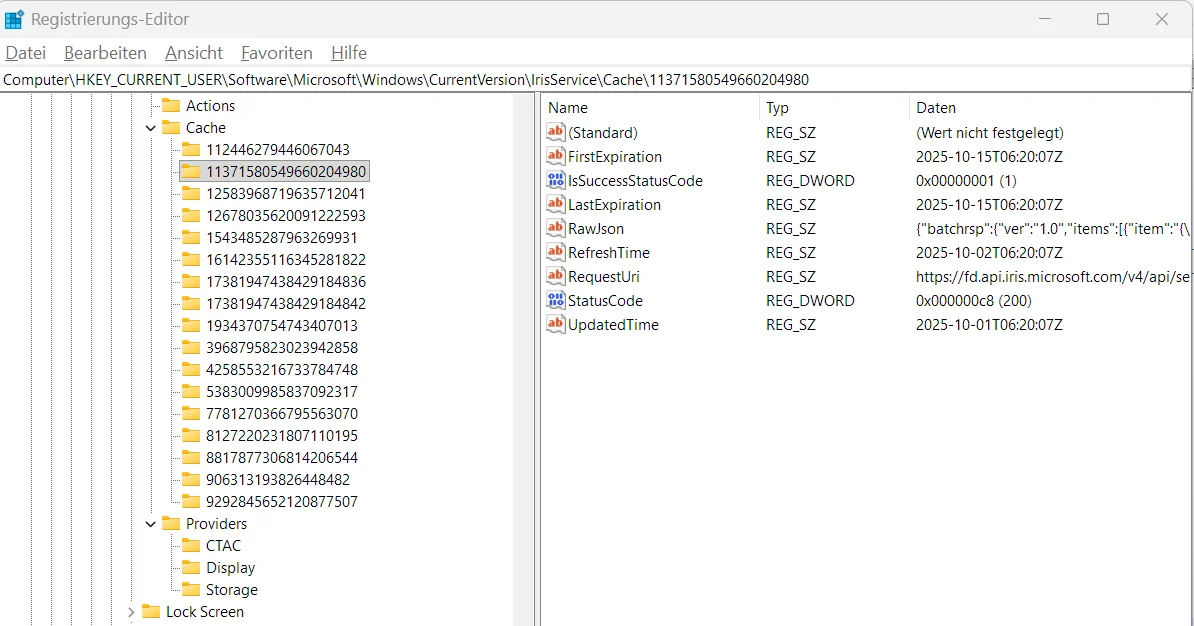The width and height of the screenshot is (1194, 626).
Task: Click the Cache folder icon
Action: (171, 128)
